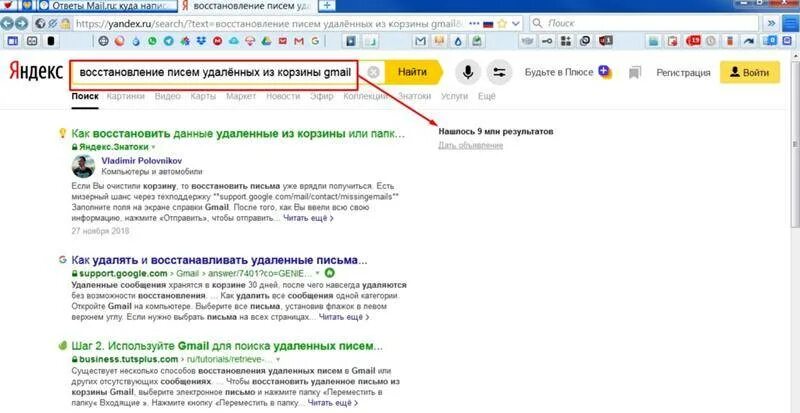Show more toolbar items with » chevron
This screenshot has width=800, height=413.
771,23
